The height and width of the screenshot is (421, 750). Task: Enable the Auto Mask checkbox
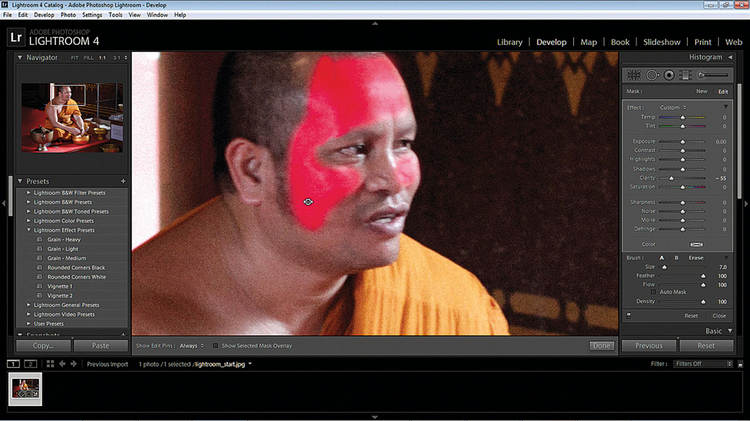tap(653, 292)
